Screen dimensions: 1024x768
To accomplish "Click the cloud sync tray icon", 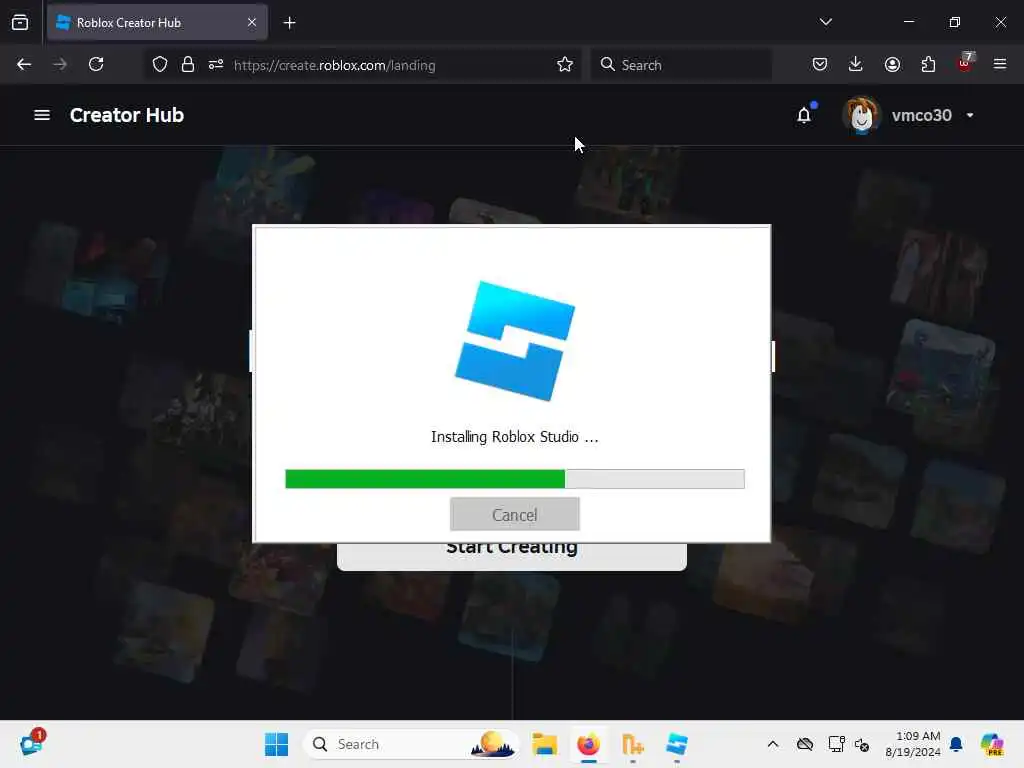I will point(805,744).
